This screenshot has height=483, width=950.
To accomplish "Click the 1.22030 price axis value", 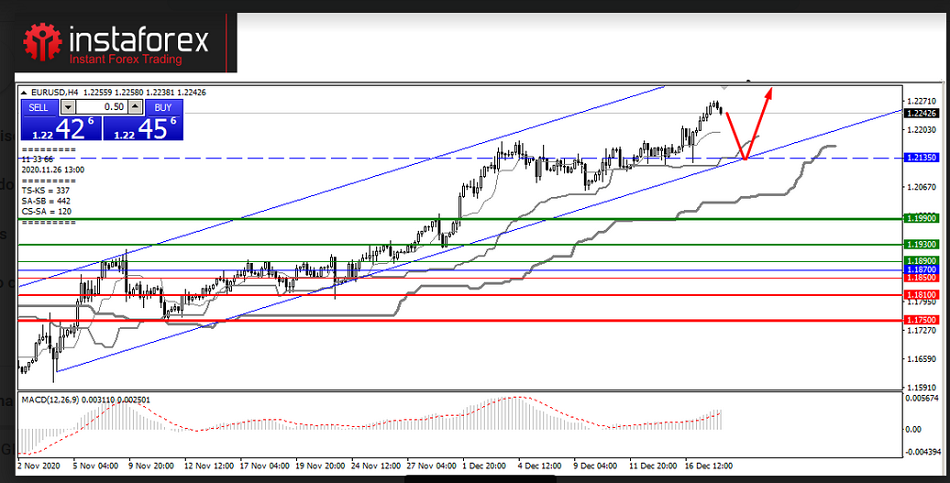I will click(x=923, y=130).
